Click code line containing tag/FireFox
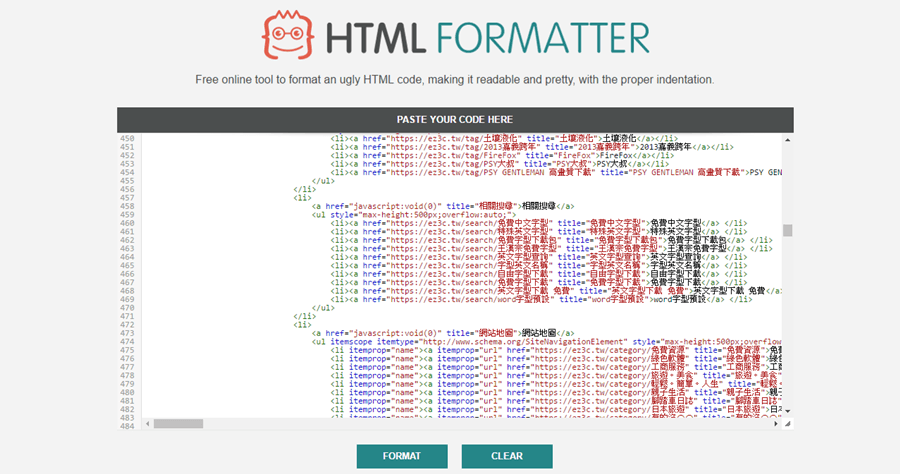This screenshot has width=900, height=474. click(x=502, y=156)
